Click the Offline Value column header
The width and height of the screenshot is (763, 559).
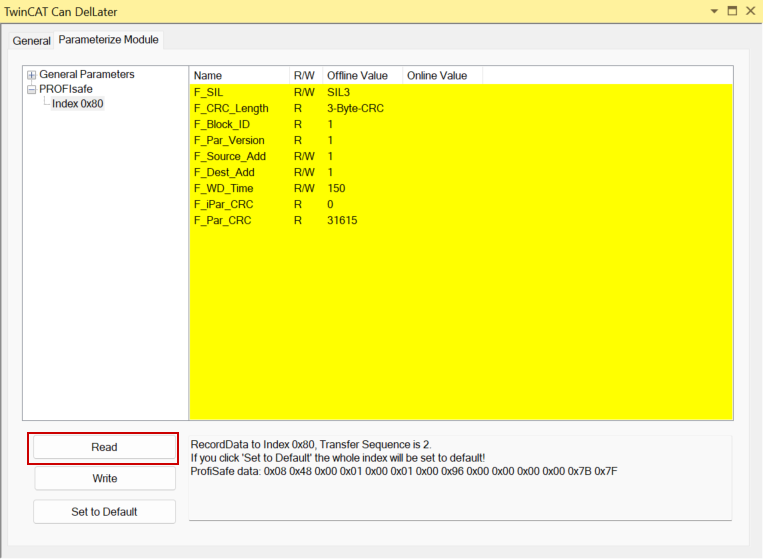[x=363, y=75]
